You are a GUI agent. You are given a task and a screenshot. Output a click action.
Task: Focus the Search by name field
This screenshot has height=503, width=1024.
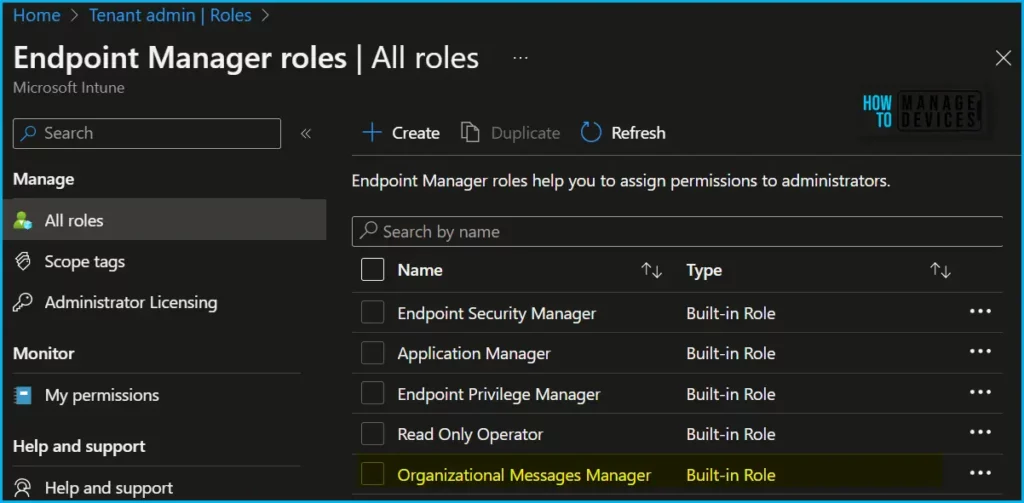[677, 231]
